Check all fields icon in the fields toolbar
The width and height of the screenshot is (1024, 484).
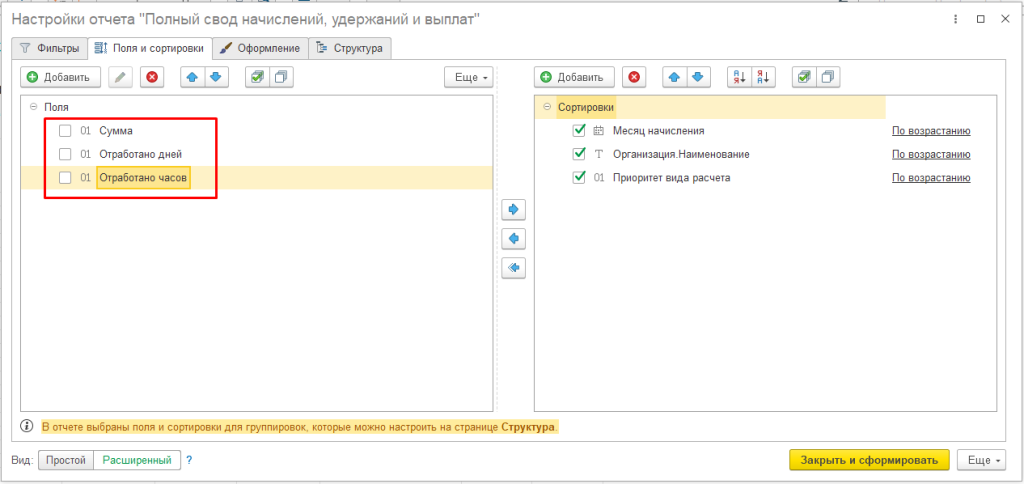coord(257,77)
